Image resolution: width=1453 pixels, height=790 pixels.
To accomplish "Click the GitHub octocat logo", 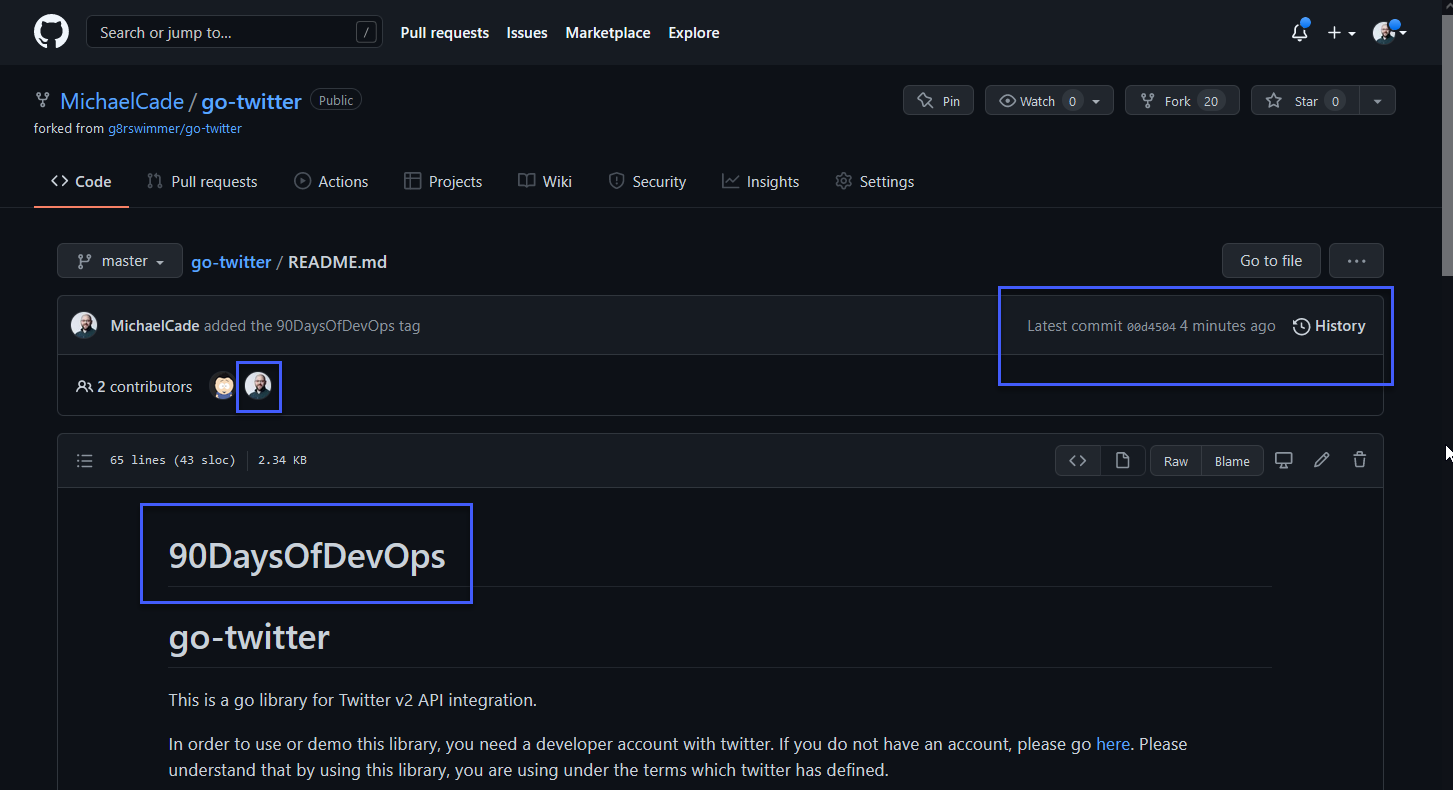I will point(50,31).
